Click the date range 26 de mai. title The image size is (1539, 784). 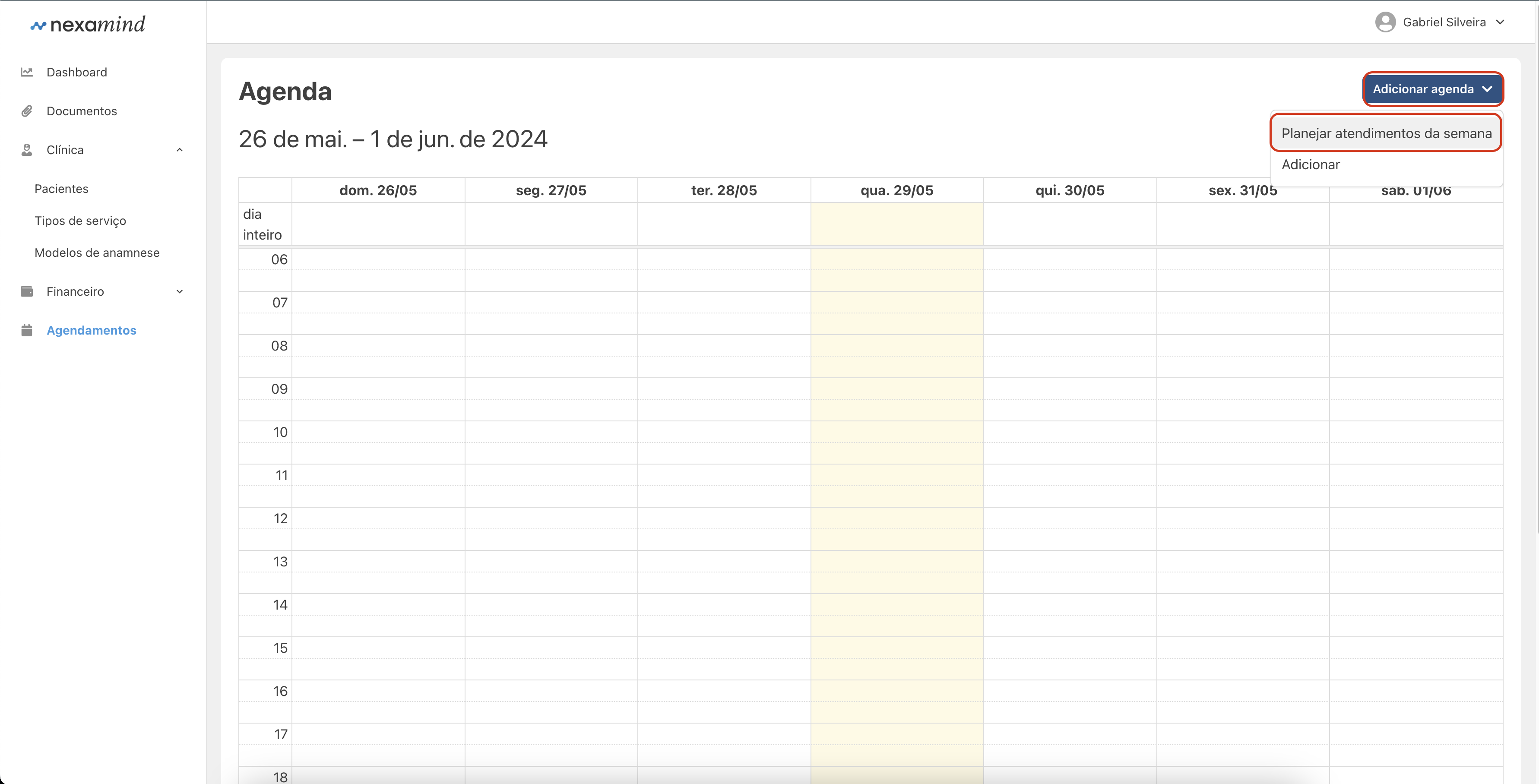point(393,139)
